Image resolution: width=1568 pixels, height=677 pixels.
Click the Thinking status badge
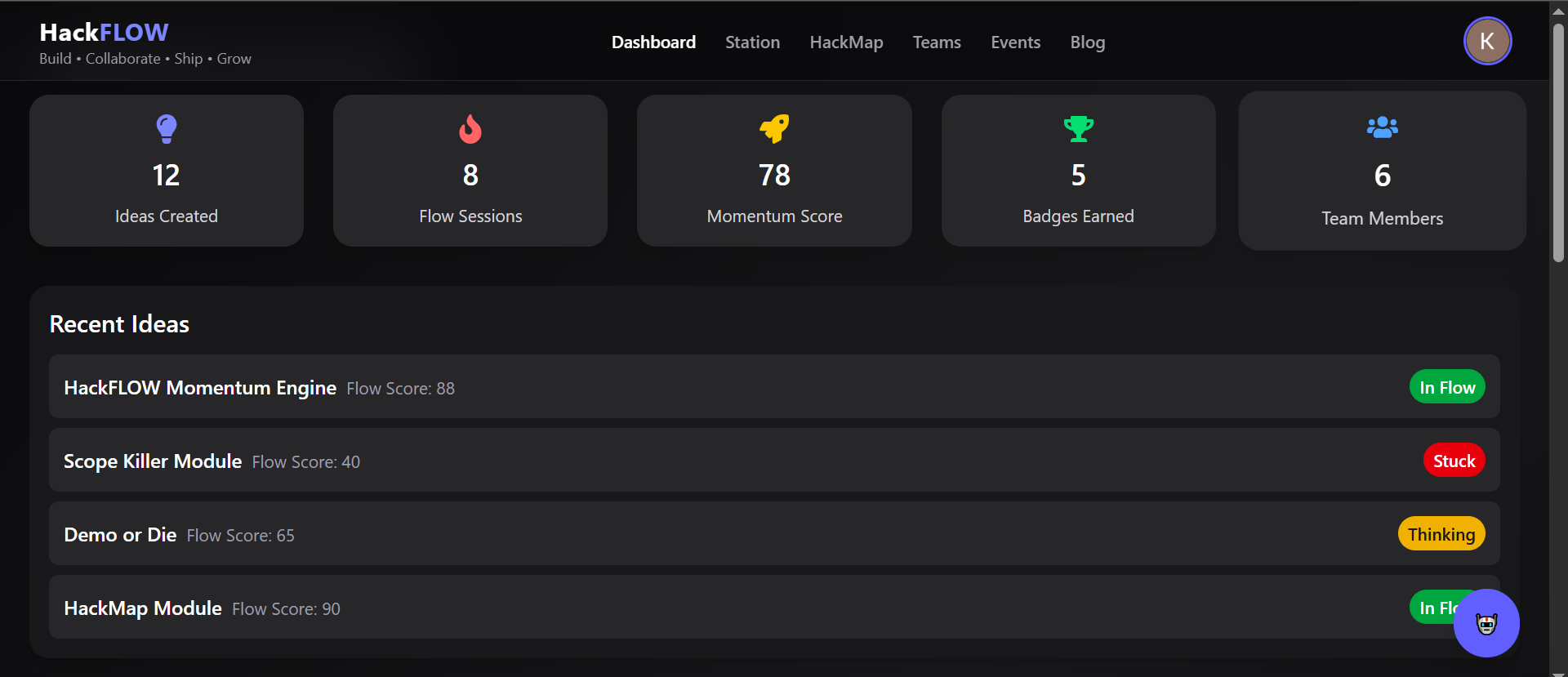point(1441,534)
